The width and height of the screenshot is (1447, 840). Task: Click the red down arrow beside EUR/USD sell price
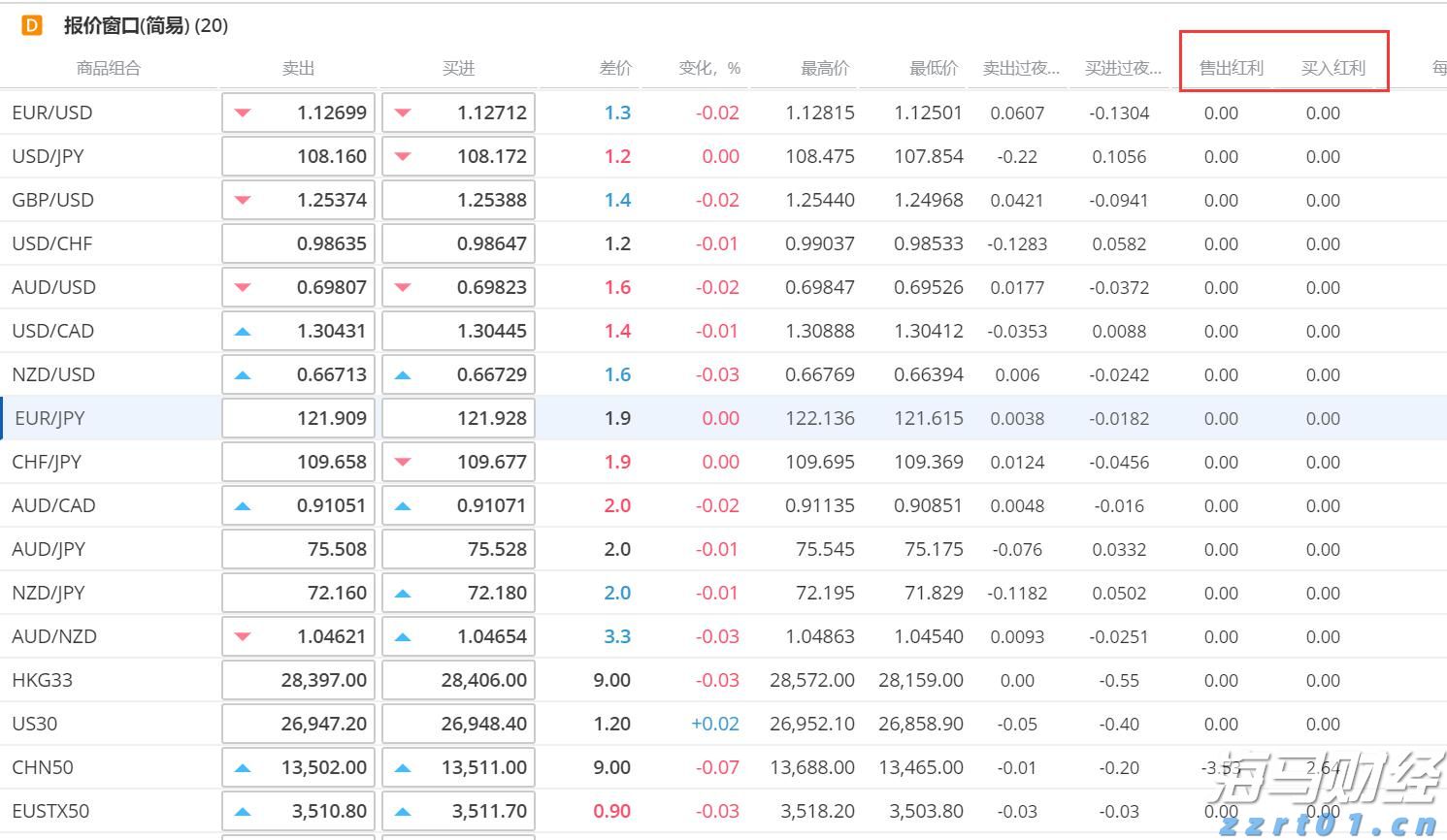click(x=244, y=112)
